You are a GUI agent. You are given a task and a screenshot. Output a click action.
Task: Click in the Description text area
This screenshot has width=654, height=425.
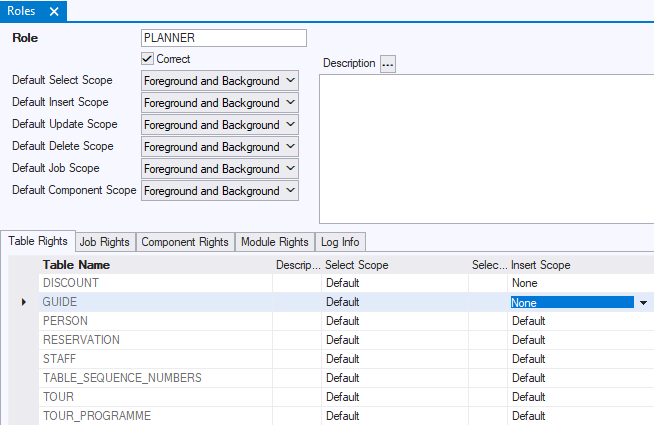(486, 148)
